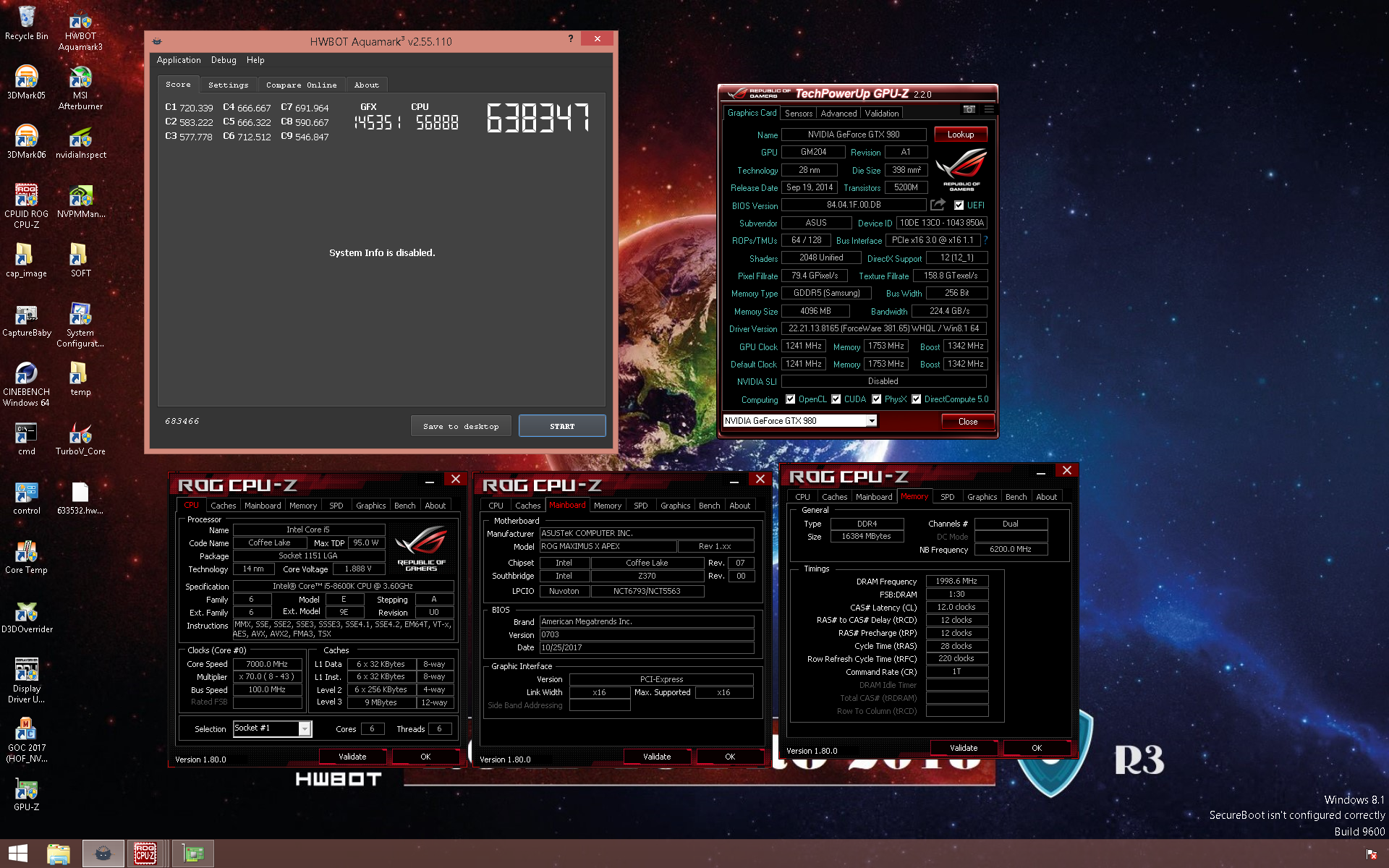The width and height of the screenshot is (1389, 868).
Task: Open the Debug menu in Aquamark
Action: (224, 60)
